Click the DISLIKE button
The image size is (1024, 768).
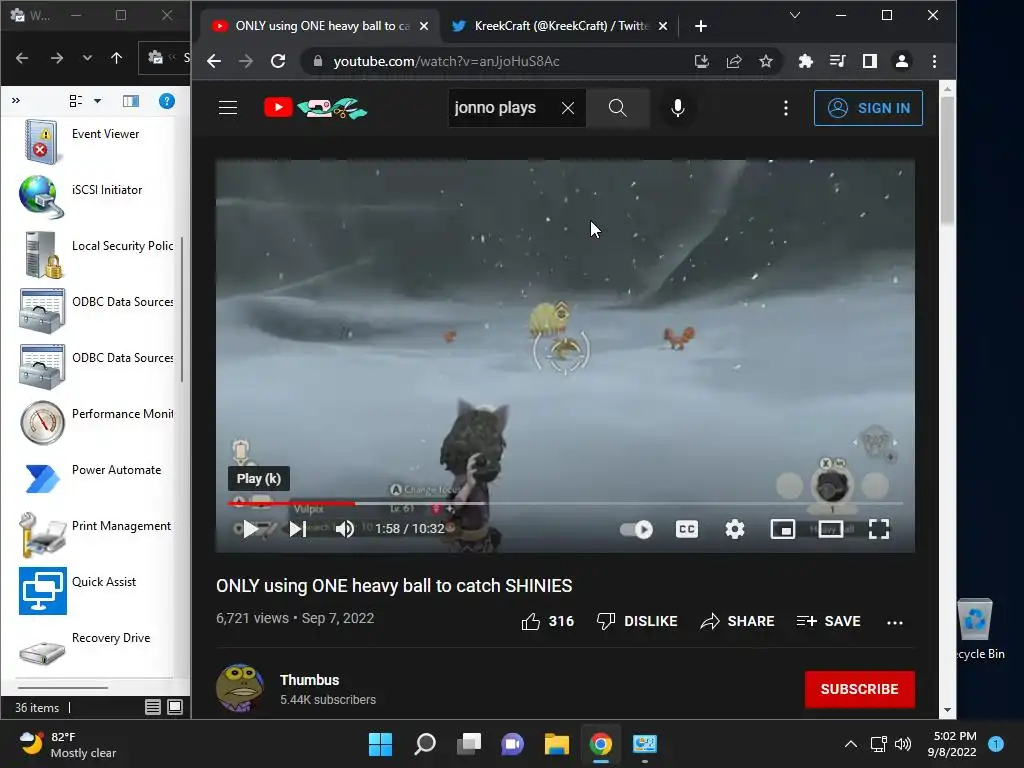click(x=637, y=621)
